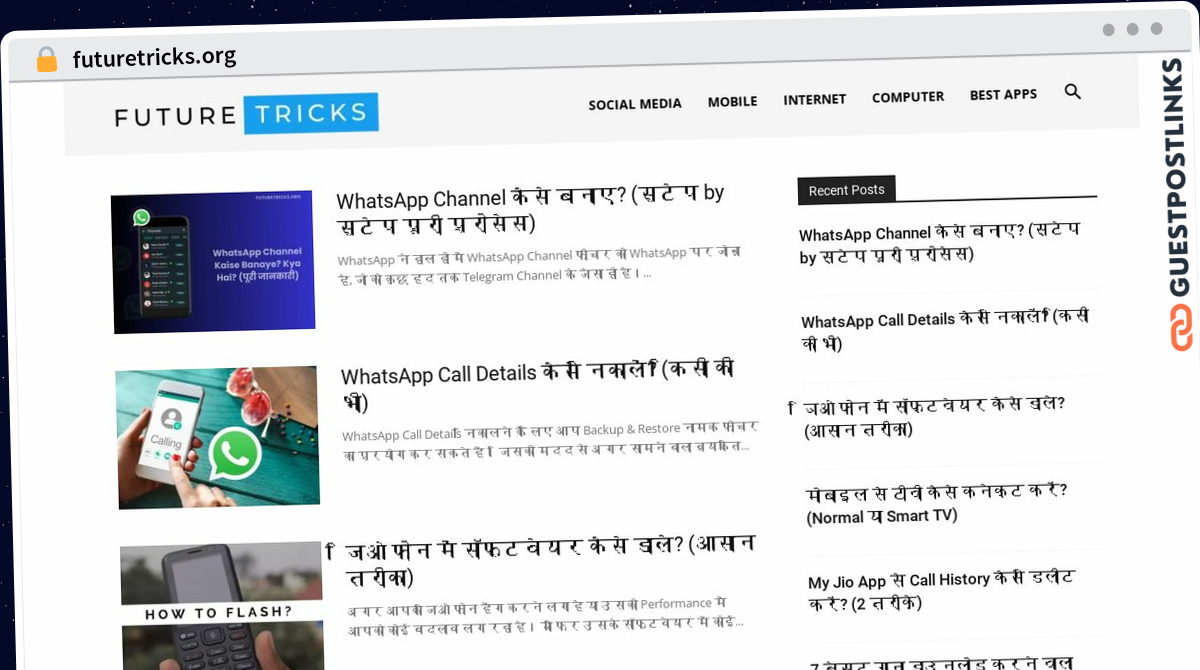Open the WhatsApp Call Details article thumbnail

pyautogui.click(x=217, y=437)
